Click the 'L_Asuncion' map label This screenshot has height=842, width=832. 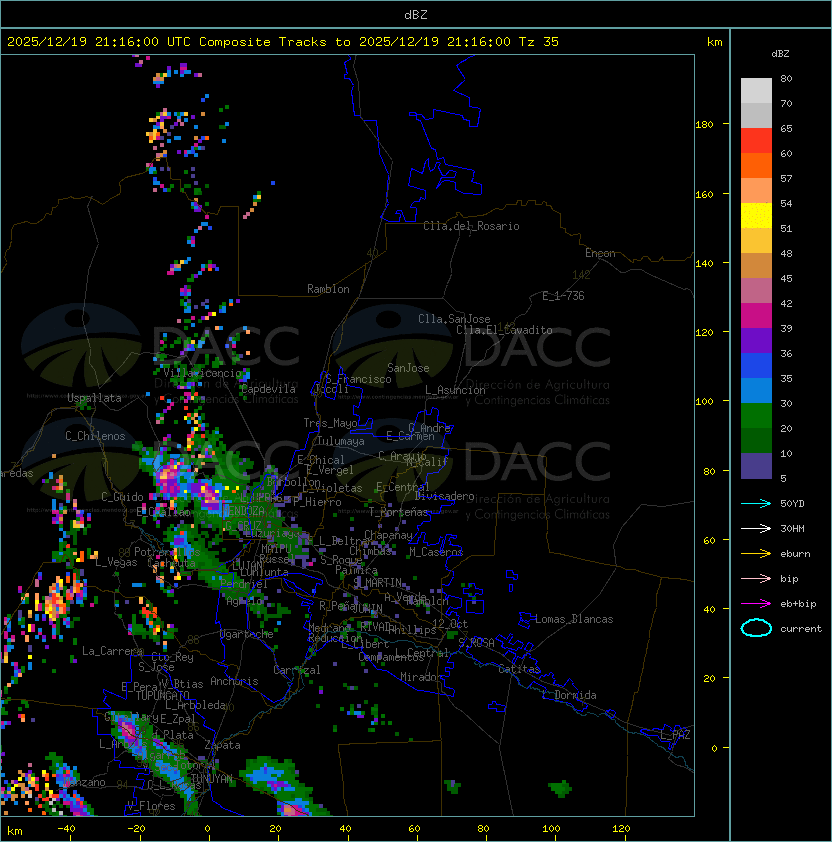point(455,390)
